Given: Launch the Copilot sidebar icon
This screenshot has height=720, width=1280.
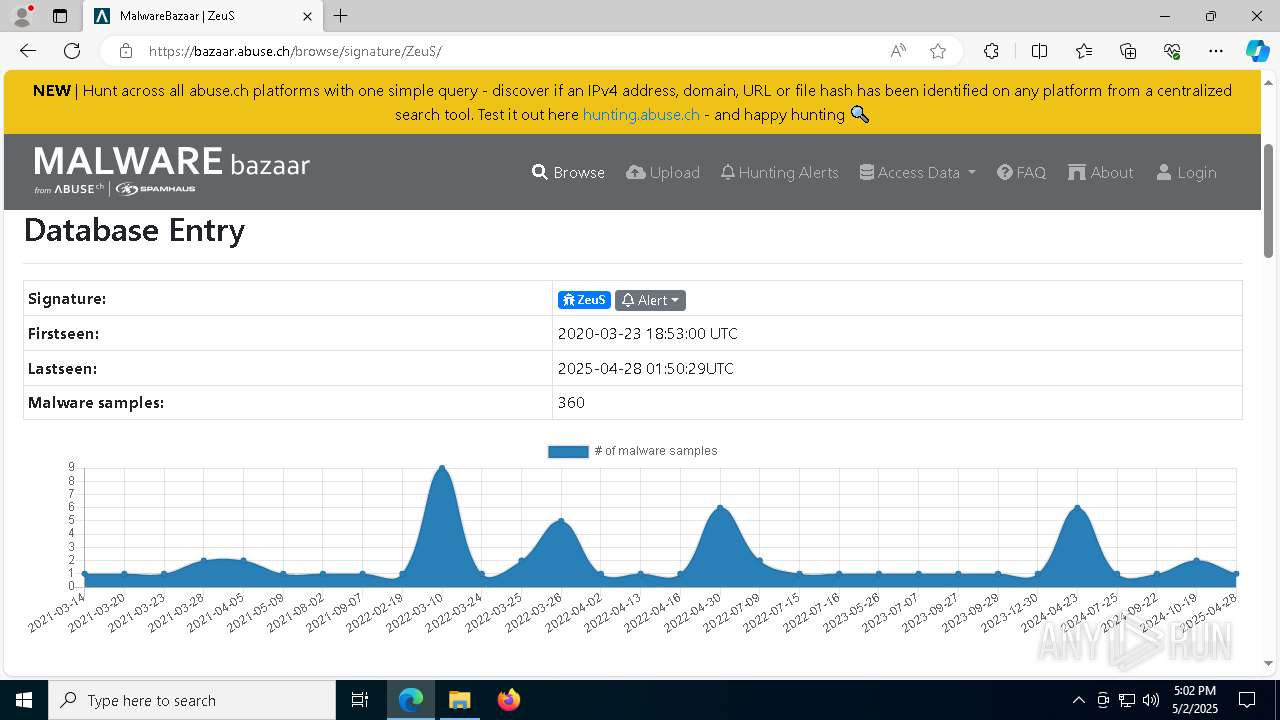Looking at the screenshot, I should [1257, 51].
